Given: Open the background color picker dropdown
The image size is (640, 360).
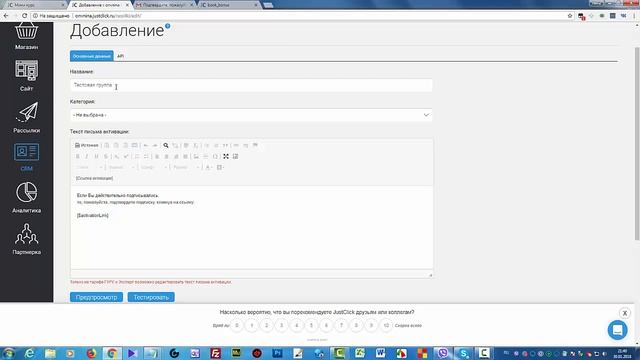Looking at the screenshot, I should click(220, 167).
